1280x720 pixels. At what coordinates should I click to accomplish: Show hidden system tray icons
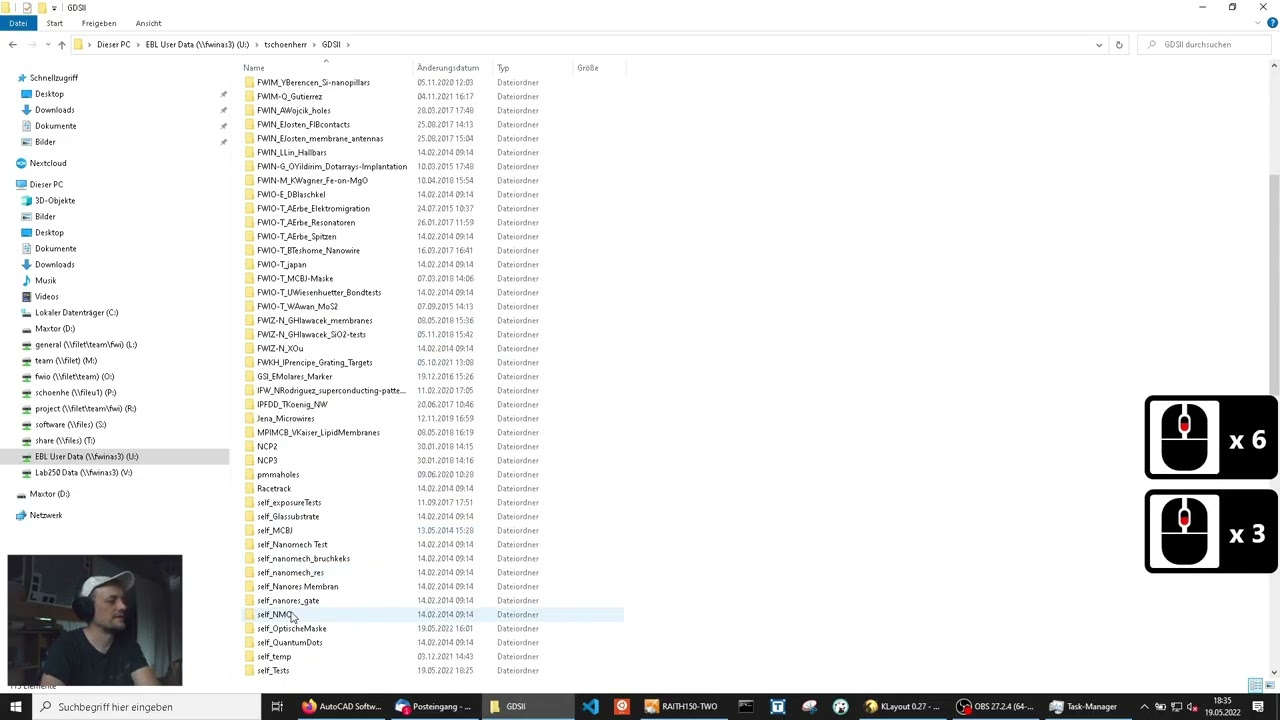(1145, 707)
